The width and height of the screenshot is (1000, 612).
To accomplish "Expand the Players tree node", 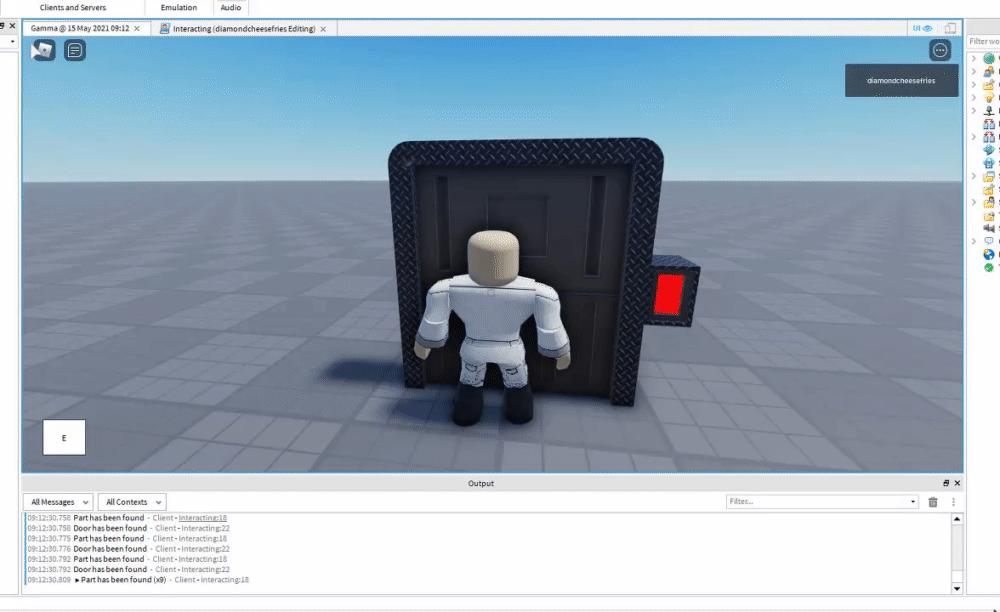I will click(x=974, y=71).
